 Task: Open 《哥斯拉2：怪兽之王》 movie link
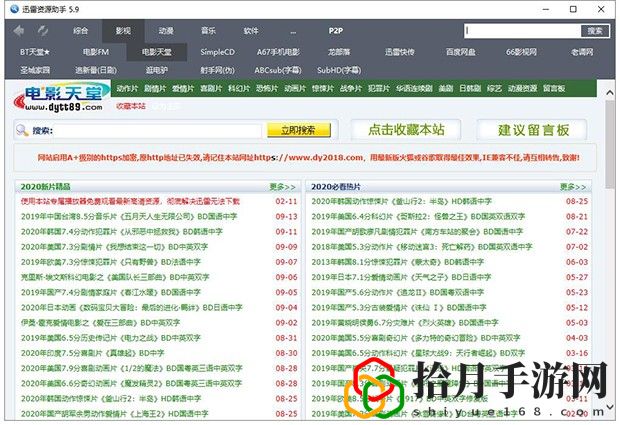[418, 217]
